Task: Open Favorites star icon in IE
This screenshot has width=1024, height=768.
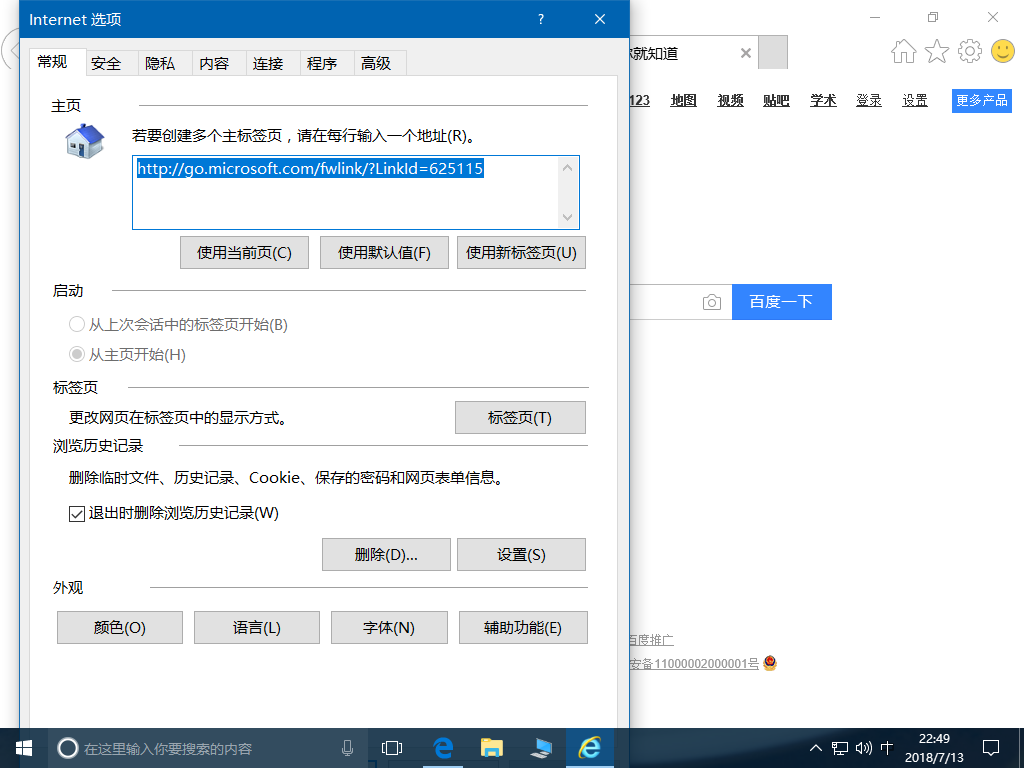Action: pos(937,51)
